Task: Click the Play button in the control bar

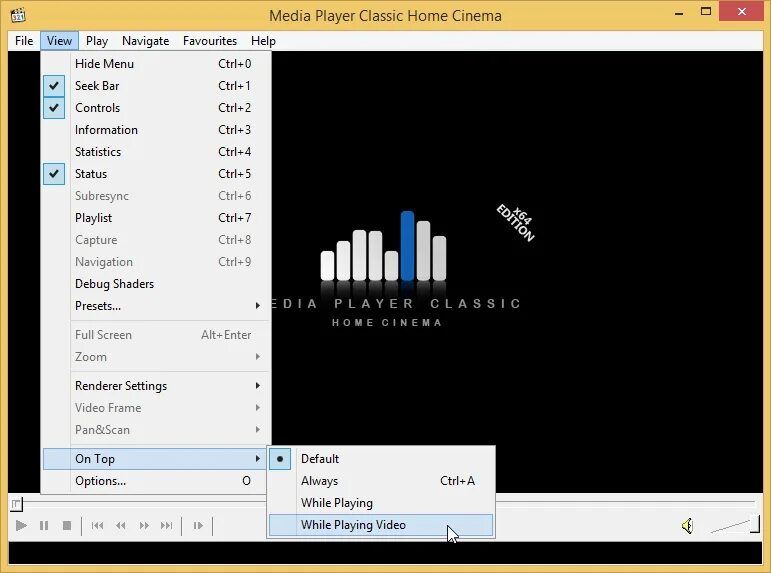Action: pos(21,525)
